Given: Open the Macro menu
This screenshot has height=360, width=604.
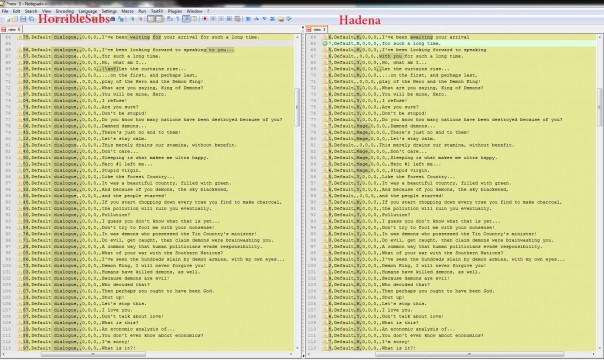Looking at the screenshot, I should (128, 11).
